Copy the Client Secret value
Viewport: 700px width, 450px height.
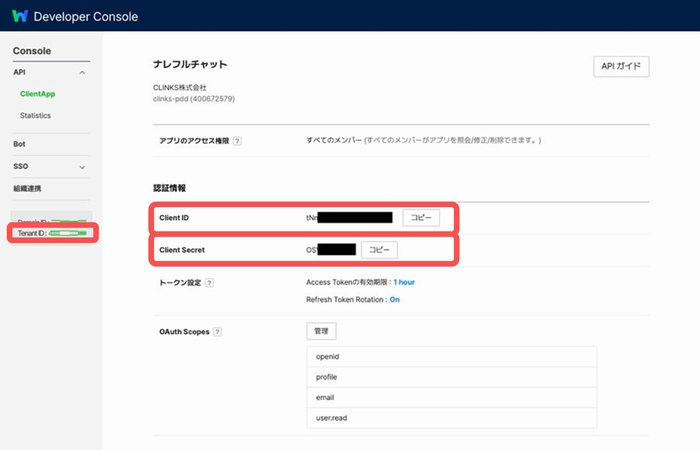[x=379, y=250]
